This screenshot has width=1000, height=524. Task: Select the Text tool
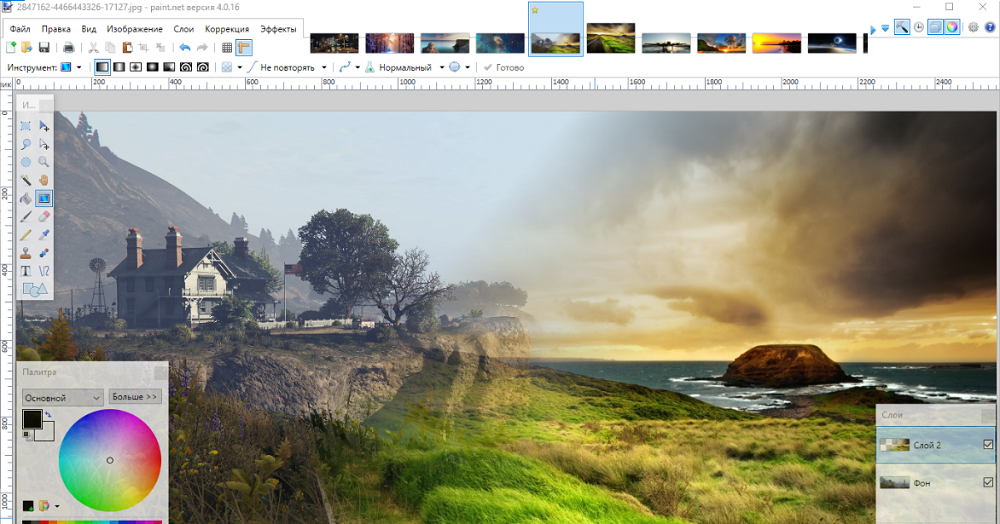tap(26, 271)
